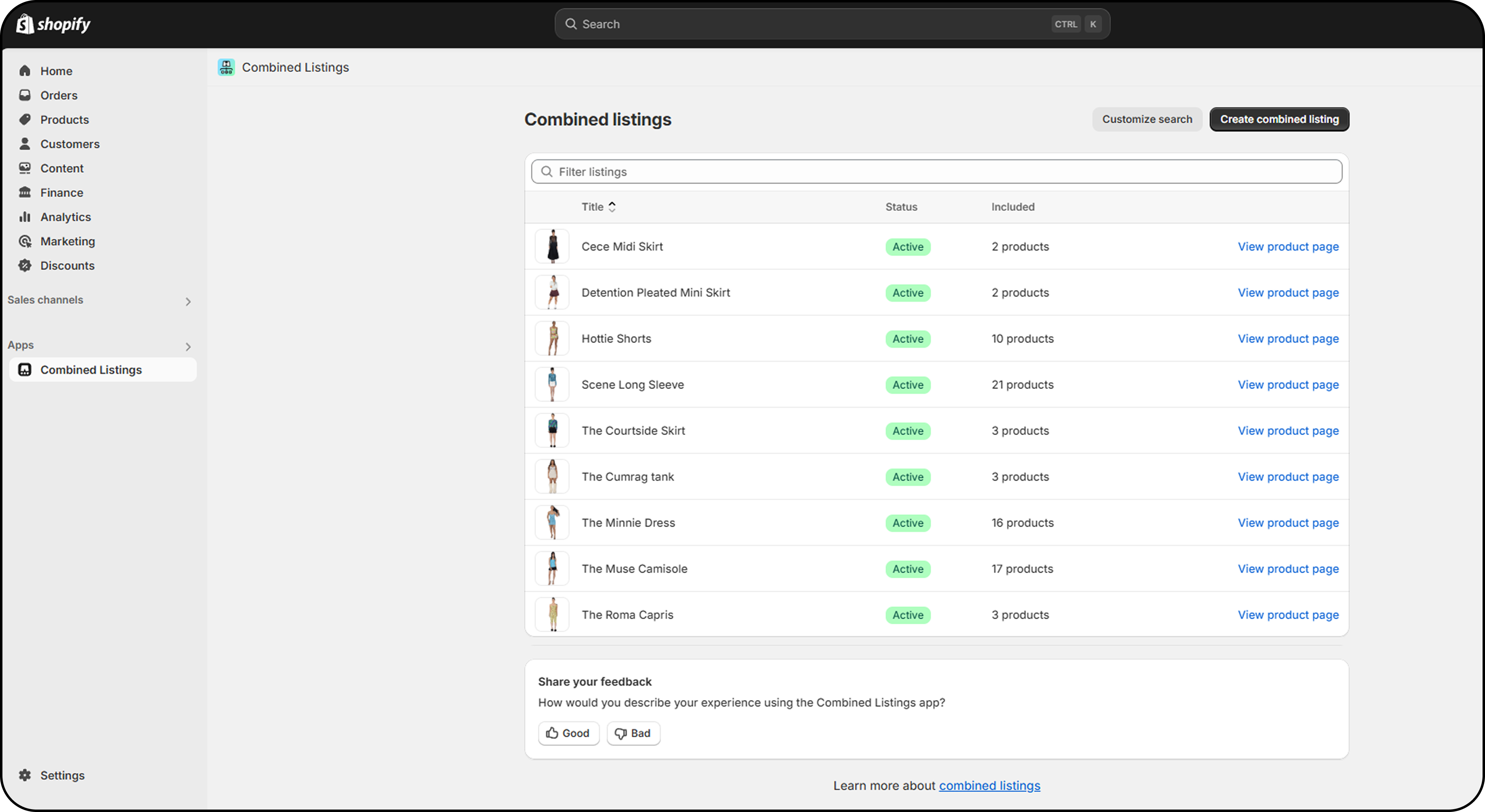Click the Products tag icon
This screenshot has height=812, width=1485.
coord(25,119)
